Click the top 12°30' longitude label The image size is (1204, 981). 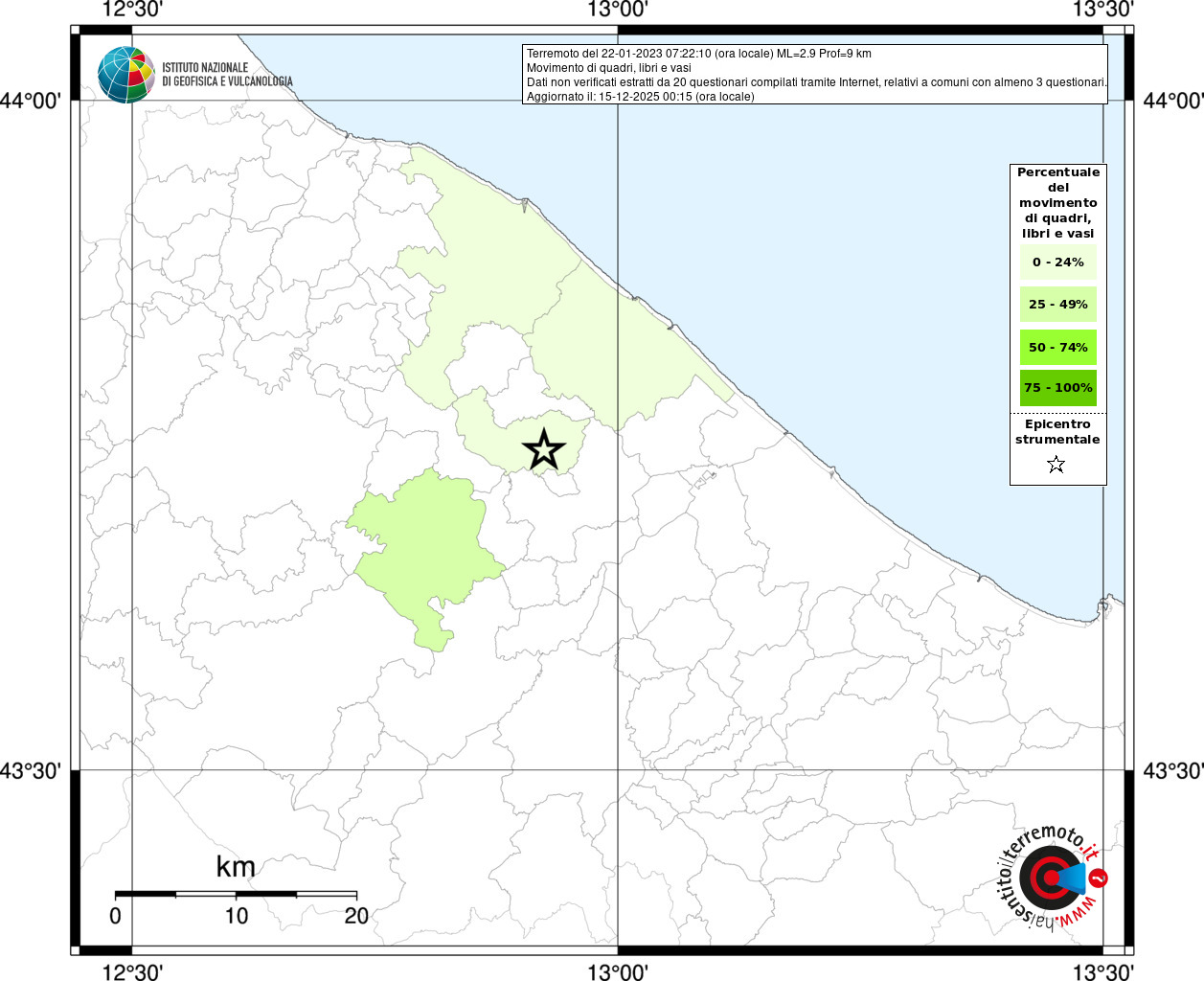point(132,10)
